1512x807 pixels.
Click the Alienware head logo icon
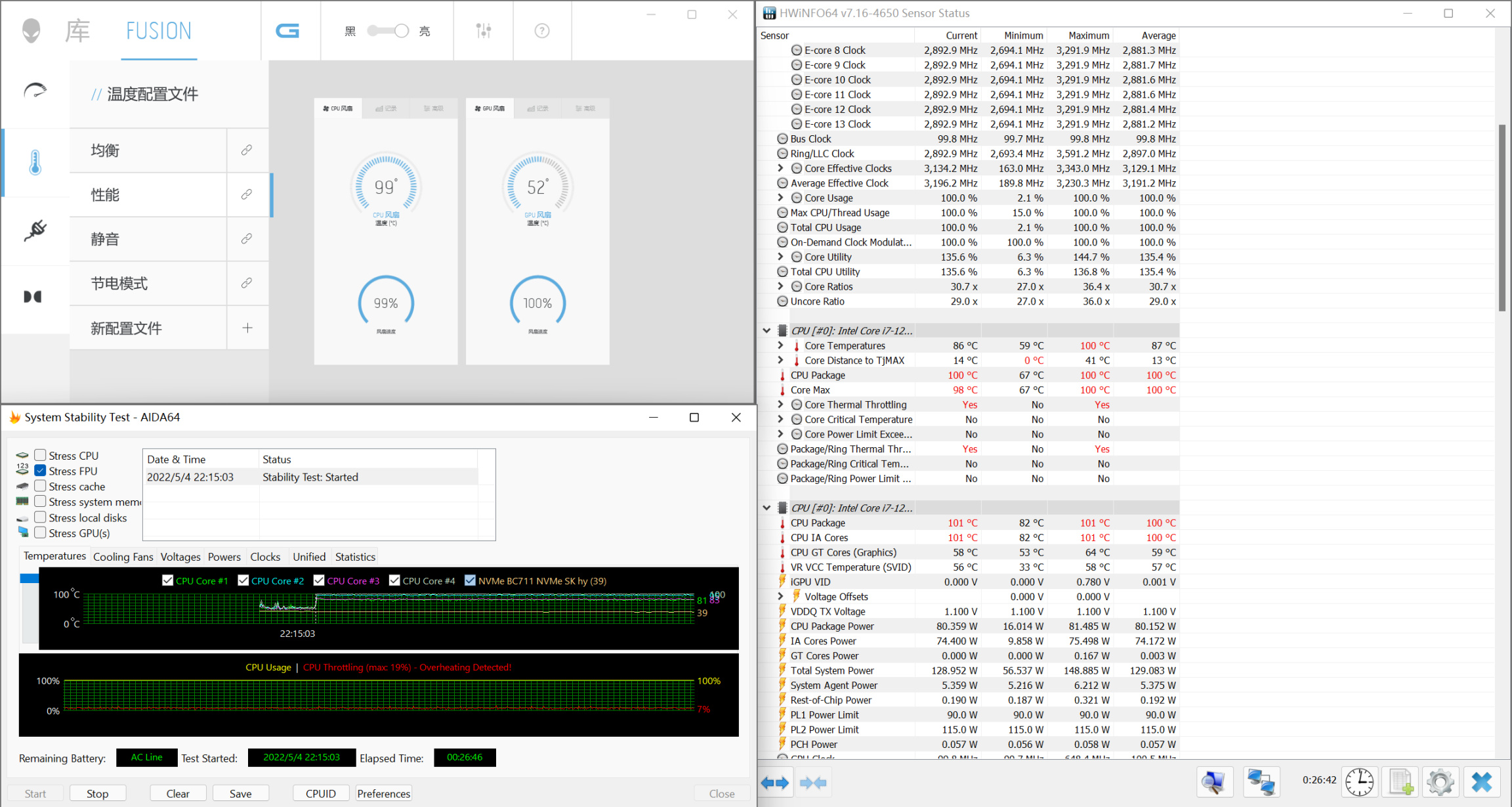tap(31, 30)
